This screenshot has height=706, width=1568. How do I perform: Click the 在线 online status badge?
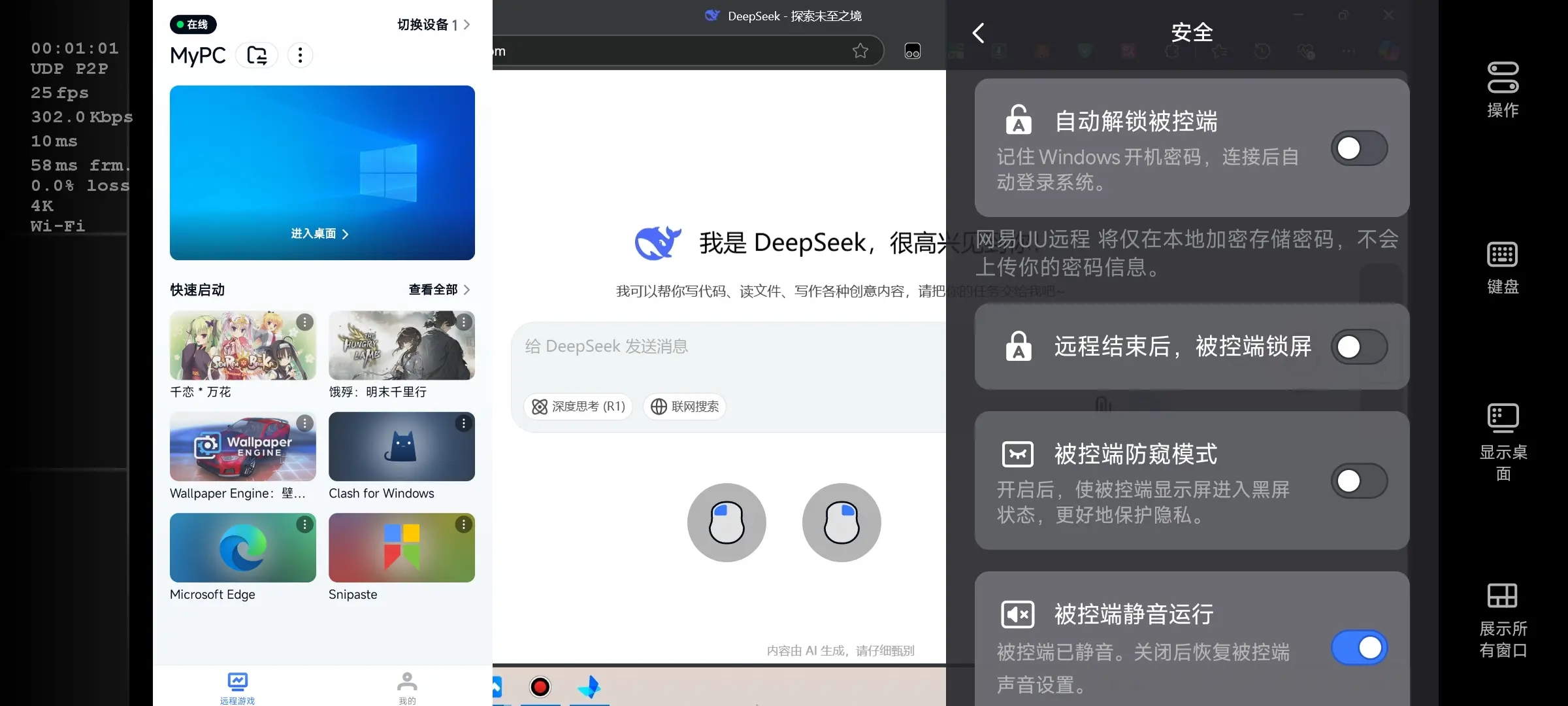(193, 25)
